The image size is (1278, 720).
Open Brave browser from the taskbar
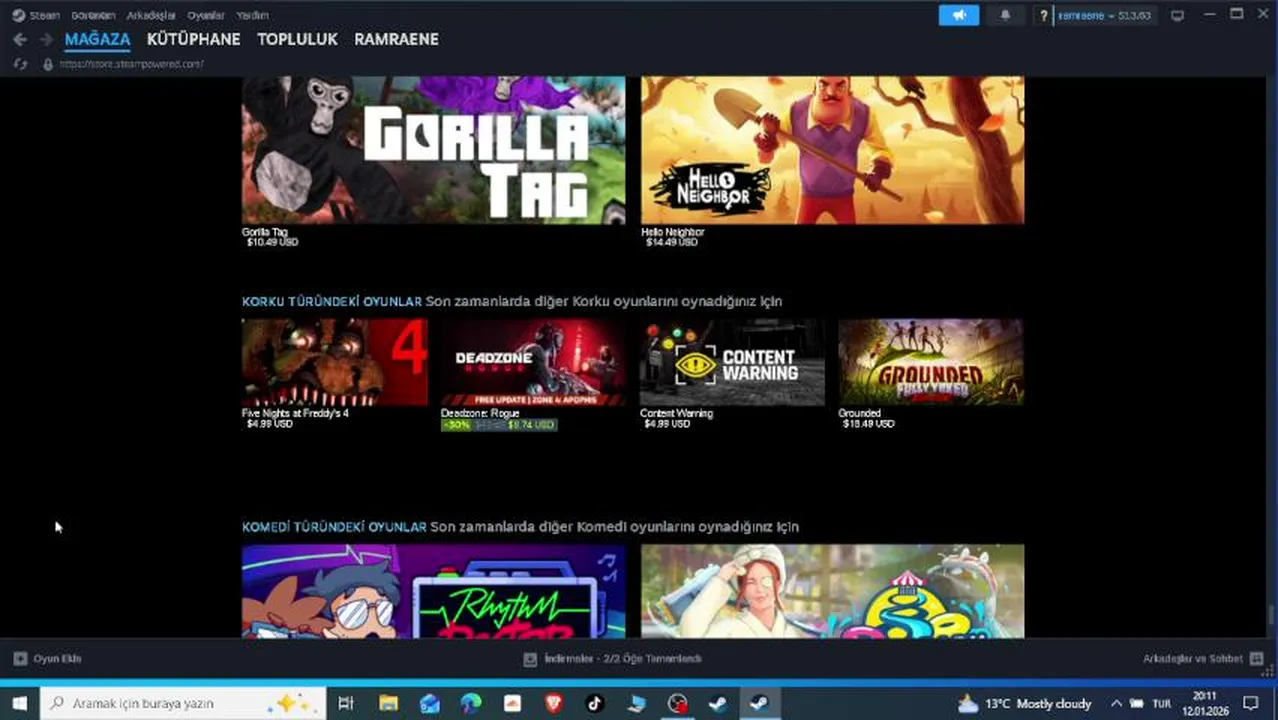pyautogui.click(x=554, y=703)
